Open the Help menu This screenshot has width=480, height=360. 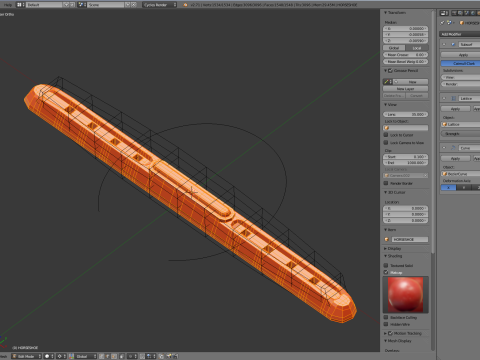8,5
